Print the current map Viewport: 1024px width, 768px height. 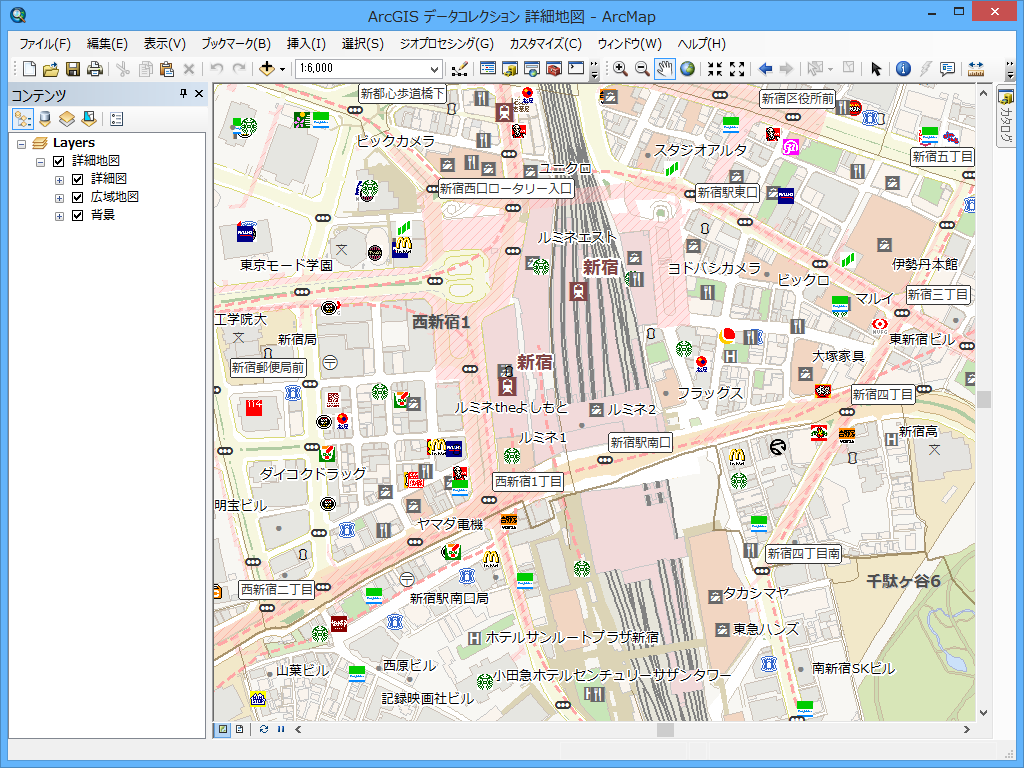pos(95,69)
